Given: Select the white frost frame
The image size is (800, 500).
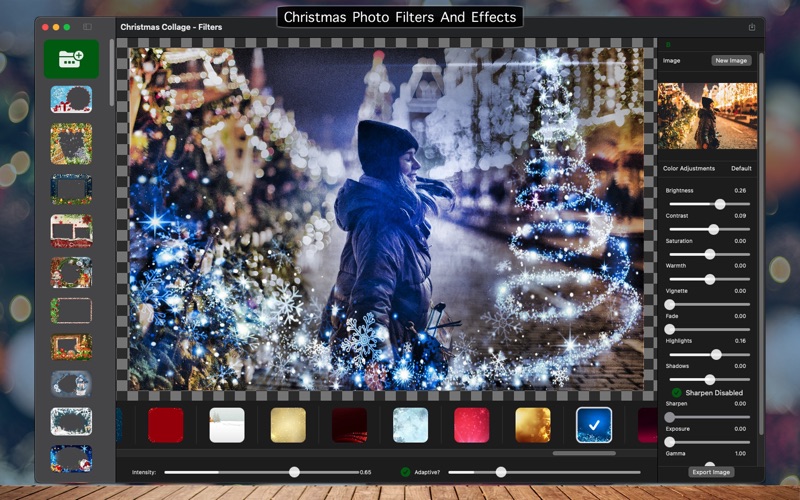Looking at the screenshot, I should pos(71,421).
